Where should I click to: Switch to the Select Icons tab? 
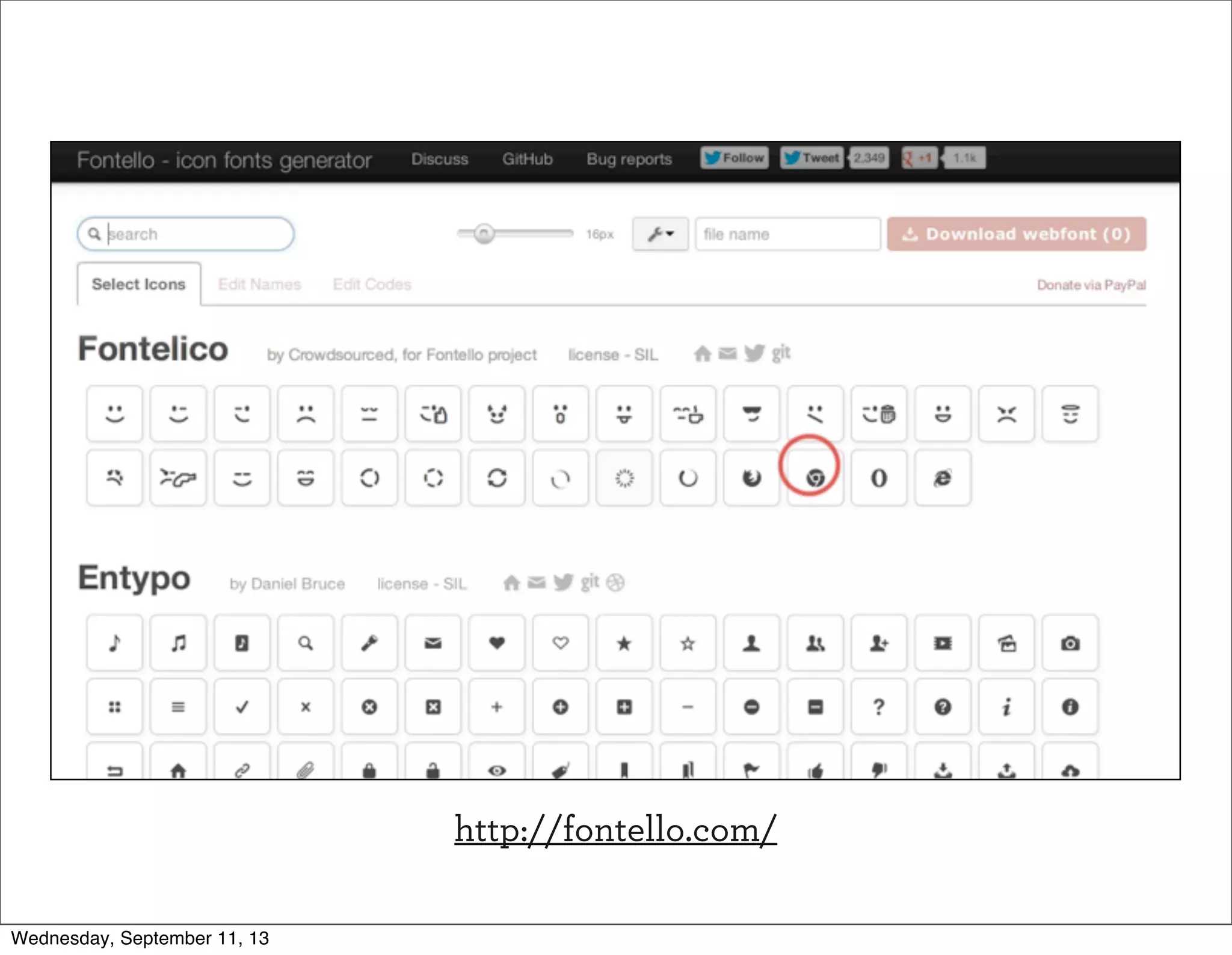click(139, 284)
